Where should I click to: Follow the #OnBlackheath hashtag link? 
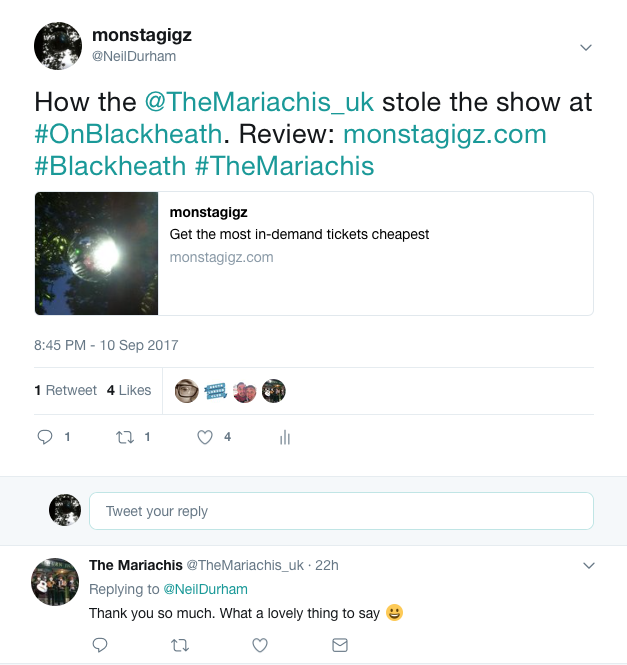128,134
